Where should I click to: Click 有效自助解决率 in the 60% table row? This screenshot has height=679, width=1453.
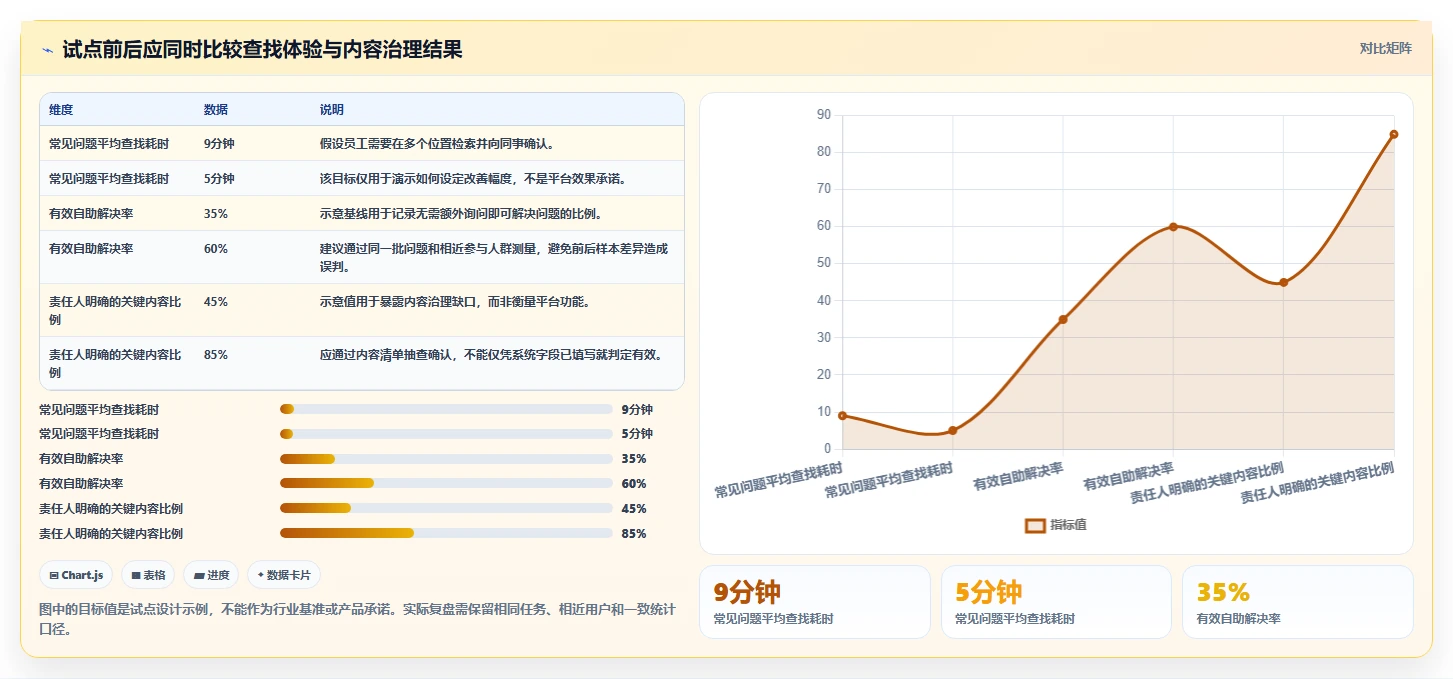pos(91,249)
